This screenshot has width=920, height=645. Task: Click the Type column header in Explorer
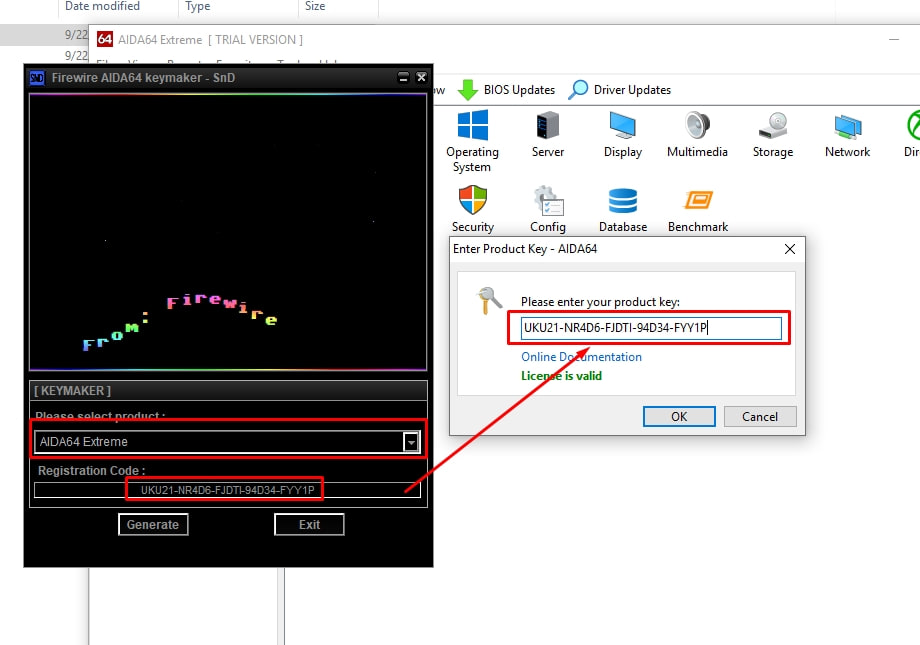[198, 6]
